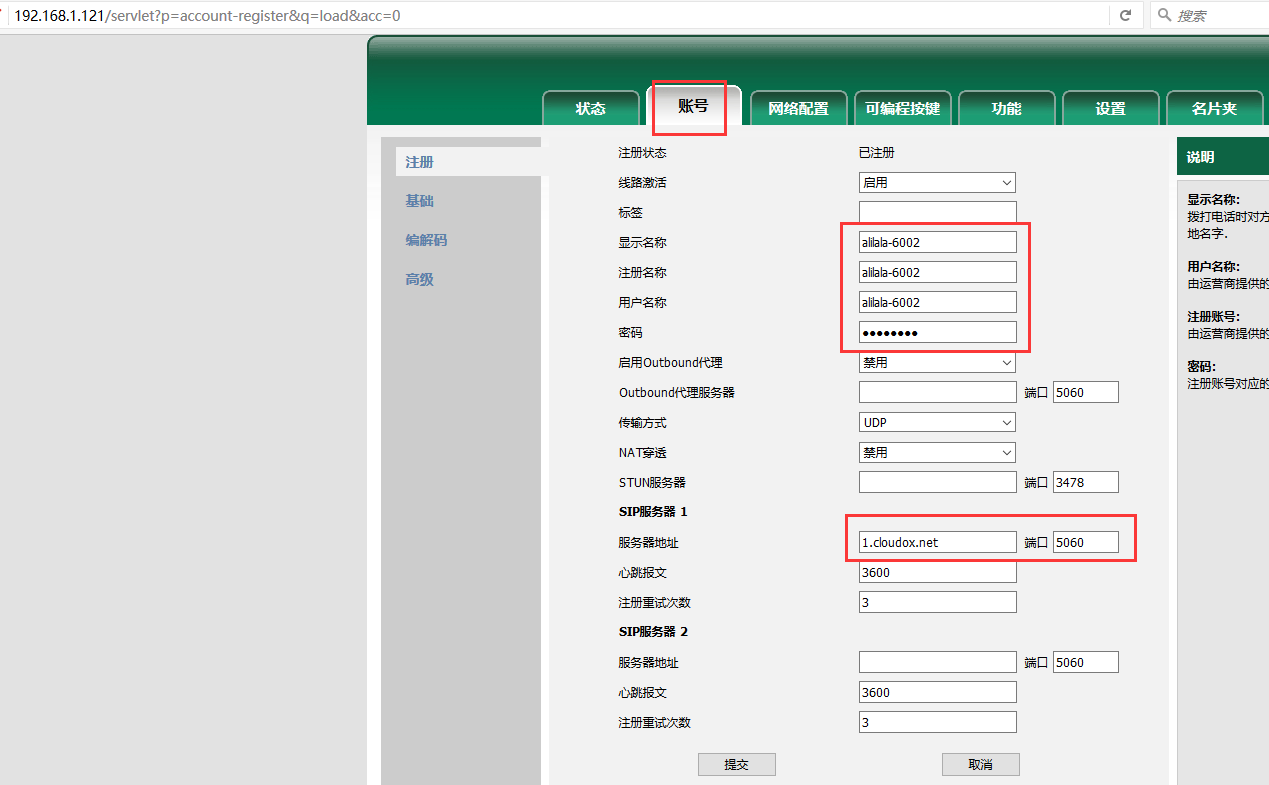1269x785 pixels.
Task: Click the search magnifier icon
Action: point(1163,16)
